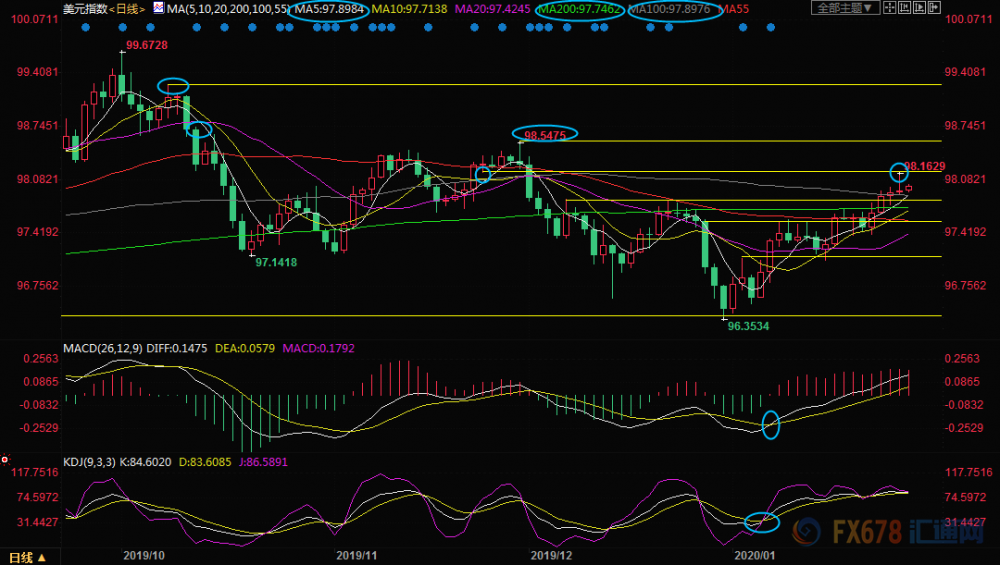The width and height of the screenshot is (1000, 565).
Task: Select the MA200:97.7462 indicator value
Action: click(579, 9)
